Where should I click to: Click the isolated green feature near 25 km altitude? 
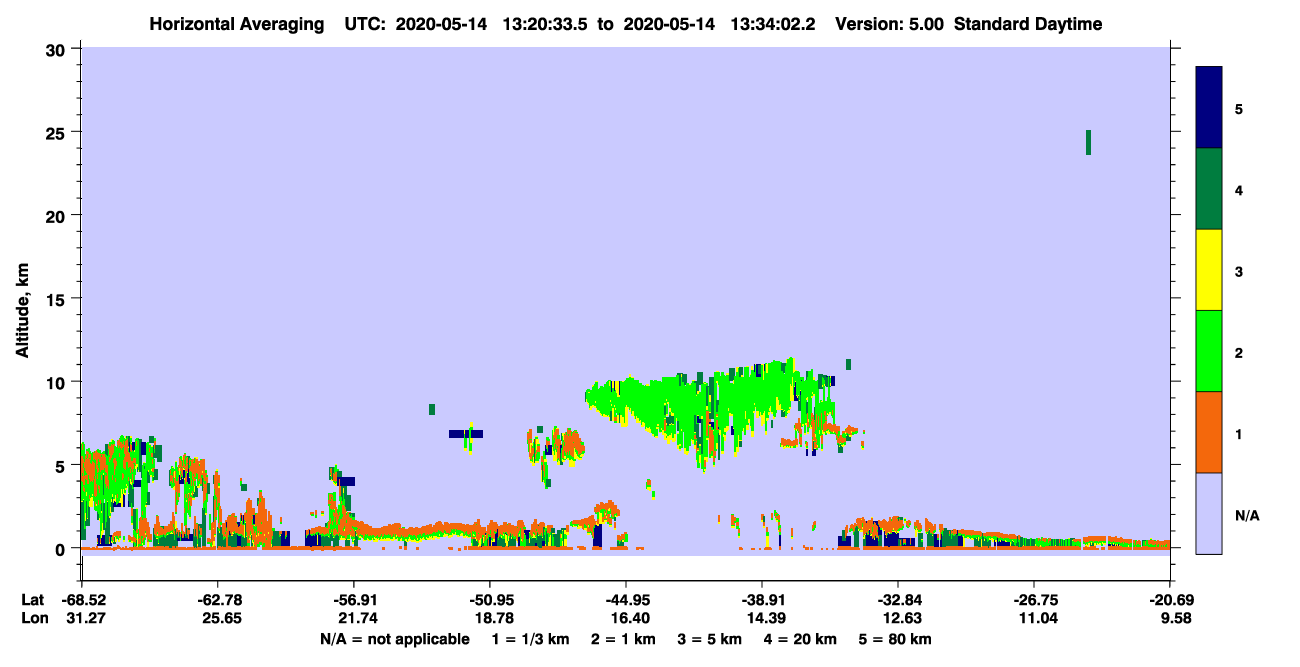point(1088,142)
